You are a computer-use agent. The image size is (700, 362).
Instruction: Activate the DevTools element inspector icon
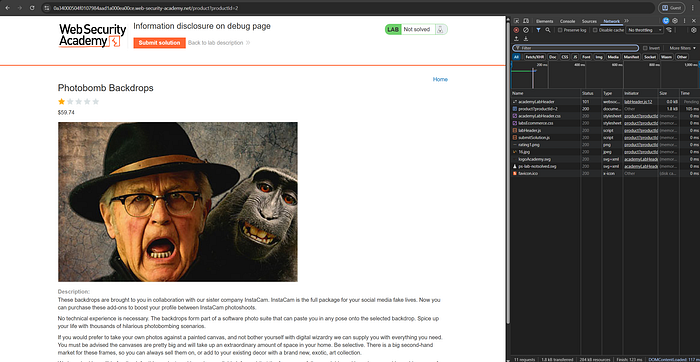pyautogui.click(x=517, y=21)
